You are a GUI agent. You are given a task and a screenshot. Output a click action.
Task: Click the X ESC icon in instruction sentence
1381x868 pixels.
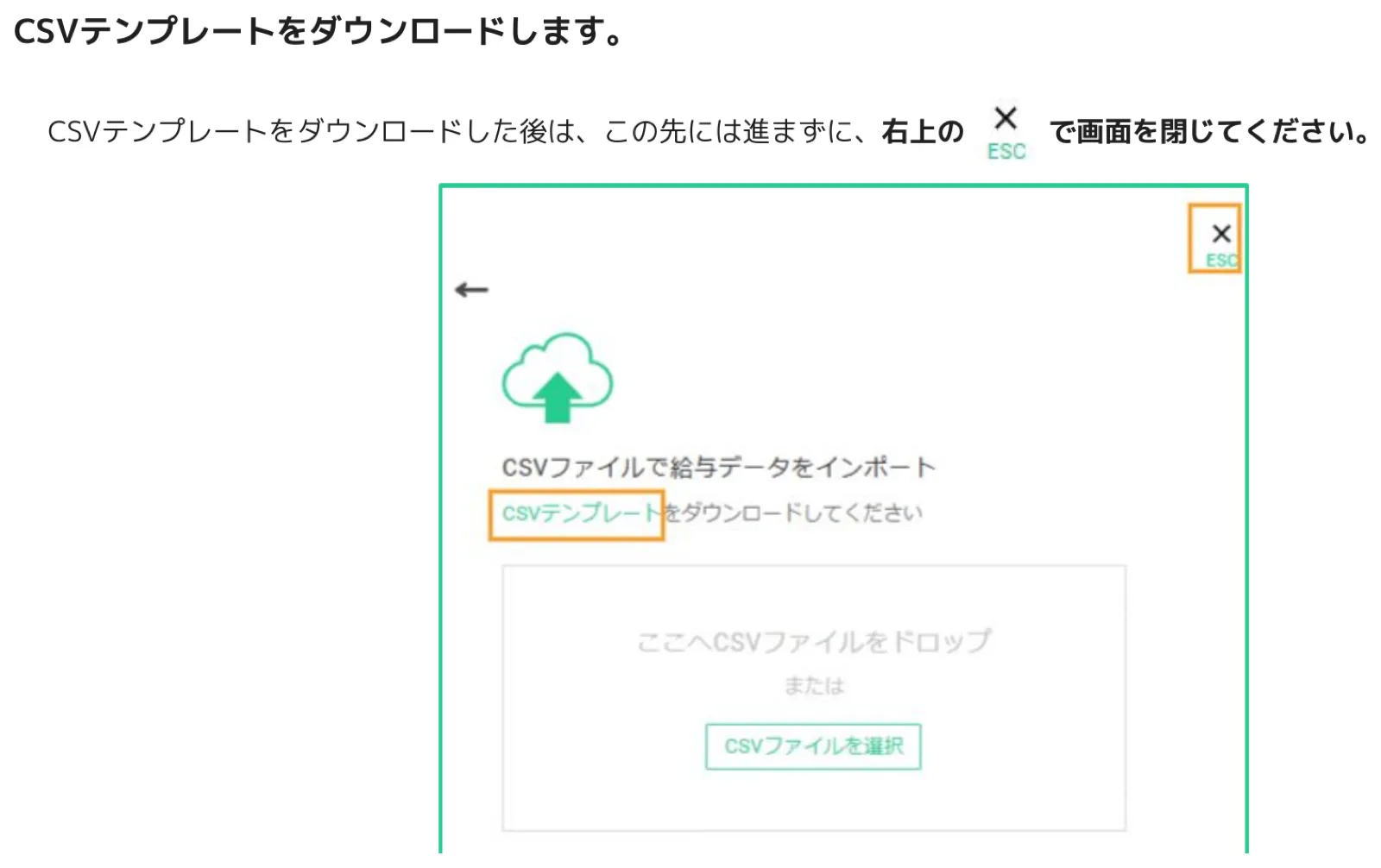[1006, 133]
